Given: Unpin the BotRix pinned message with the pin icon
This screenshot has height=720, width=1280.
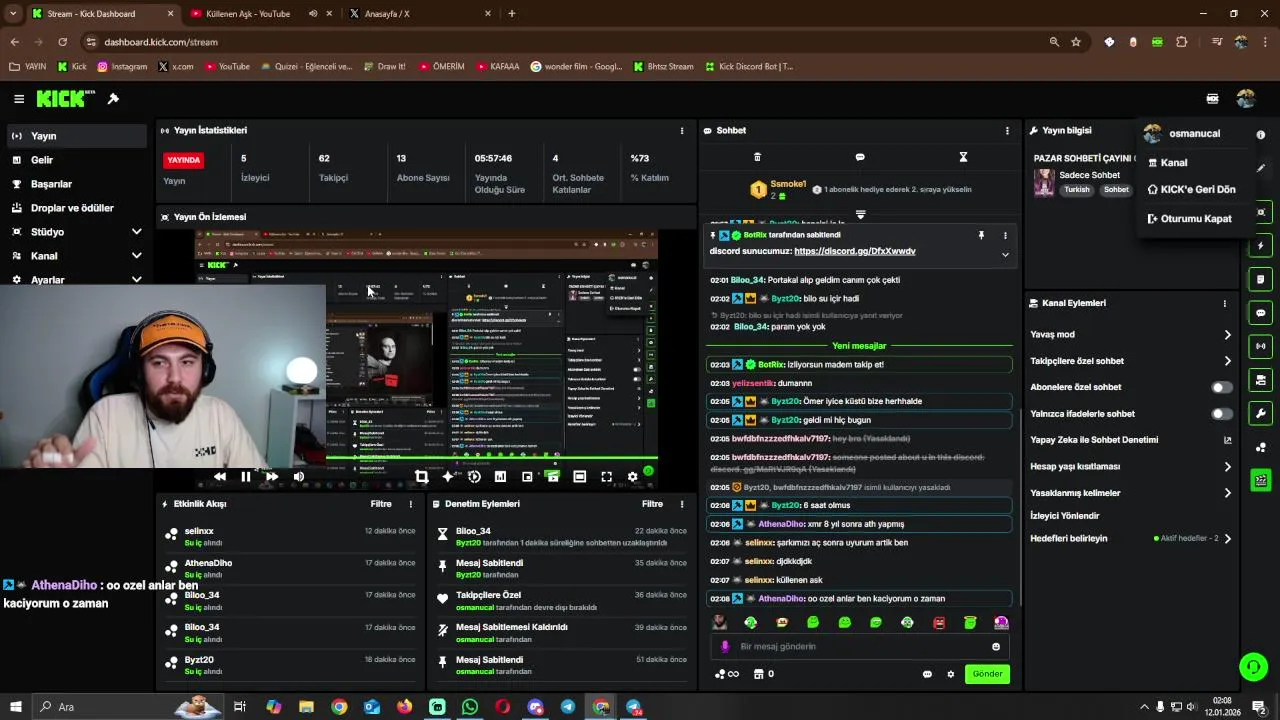Looking at the screenshot, I should (981, 235).
